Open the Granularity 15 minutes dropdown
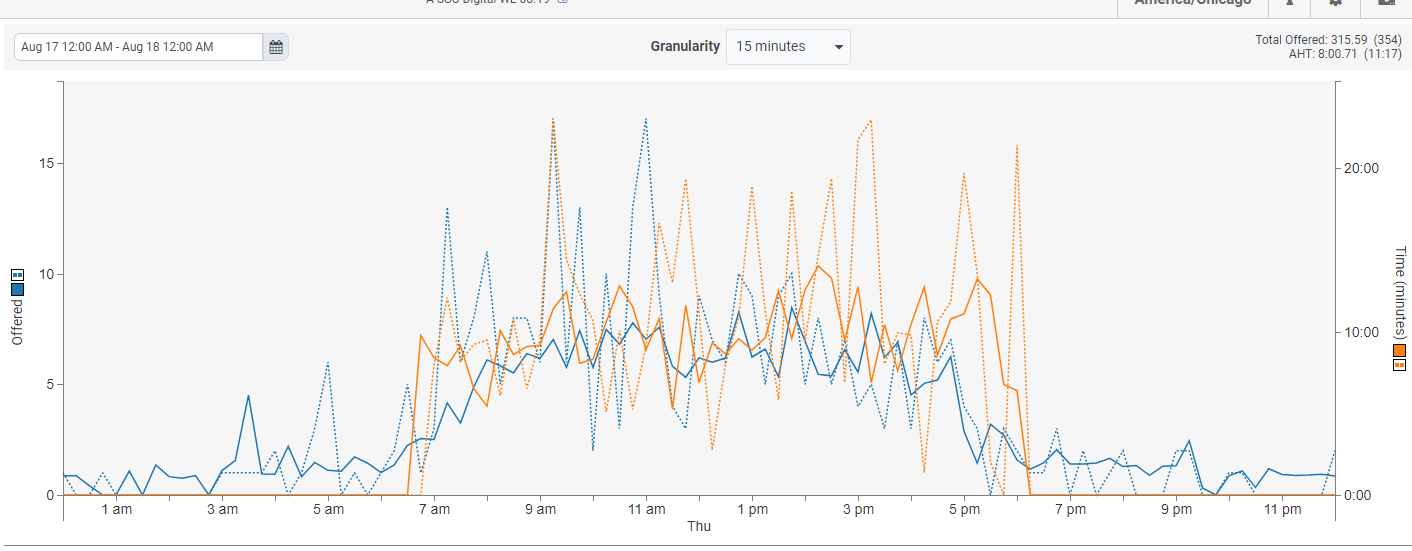This screenshot has height=551, width=1412. pos(788,47)
